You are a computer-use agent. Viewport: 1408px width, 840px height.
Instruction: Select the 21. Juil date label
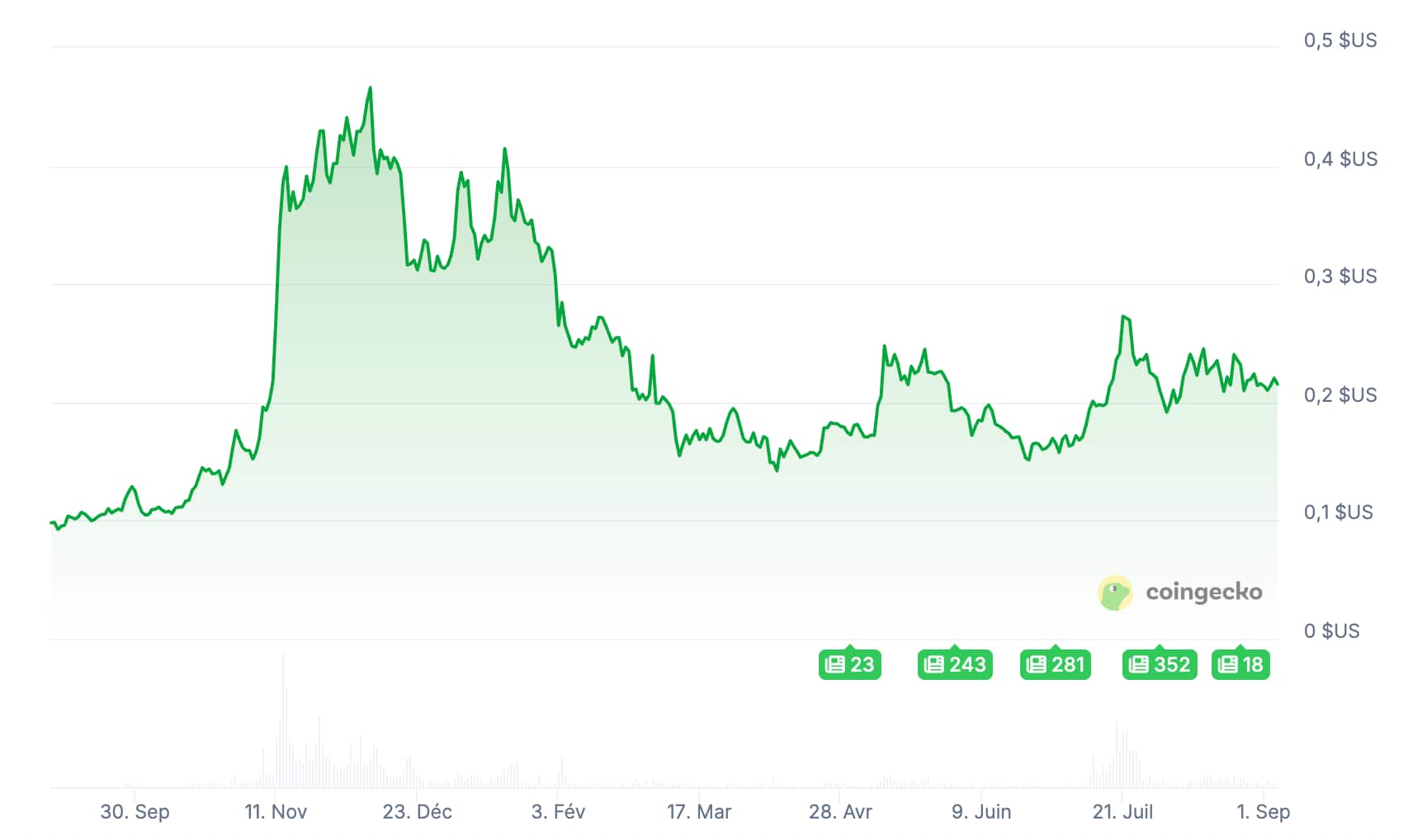pyautogui.click(x=1122, y=812)
